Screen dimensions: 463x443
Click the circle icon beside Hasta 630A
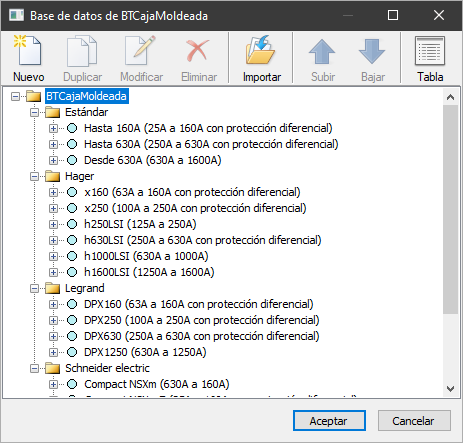(x=72, y=144)
